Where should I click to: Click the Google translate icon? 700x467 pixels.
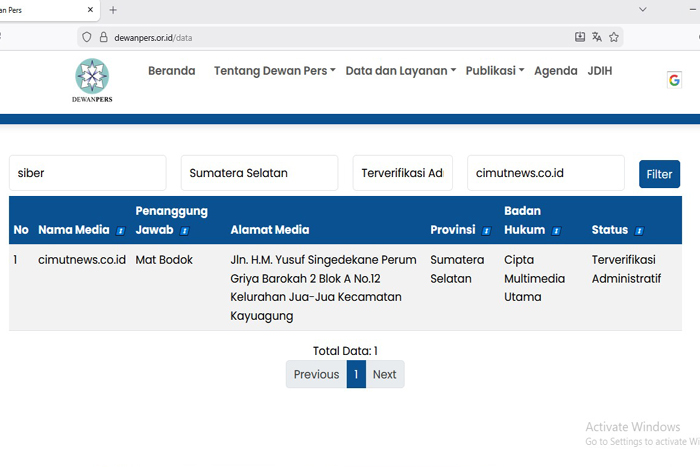tap(674, 80)
